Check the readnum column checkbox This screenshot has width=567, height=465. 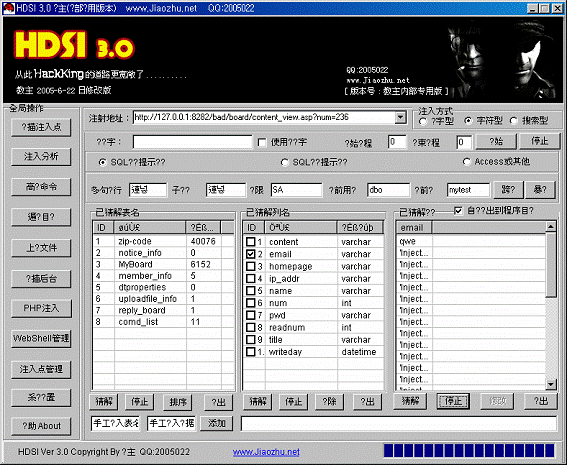[x=251, y=328]
